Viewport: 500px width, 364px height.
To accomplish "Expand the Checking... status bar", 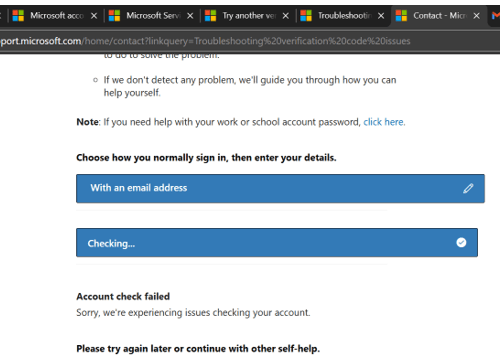I will coord(277,242).
